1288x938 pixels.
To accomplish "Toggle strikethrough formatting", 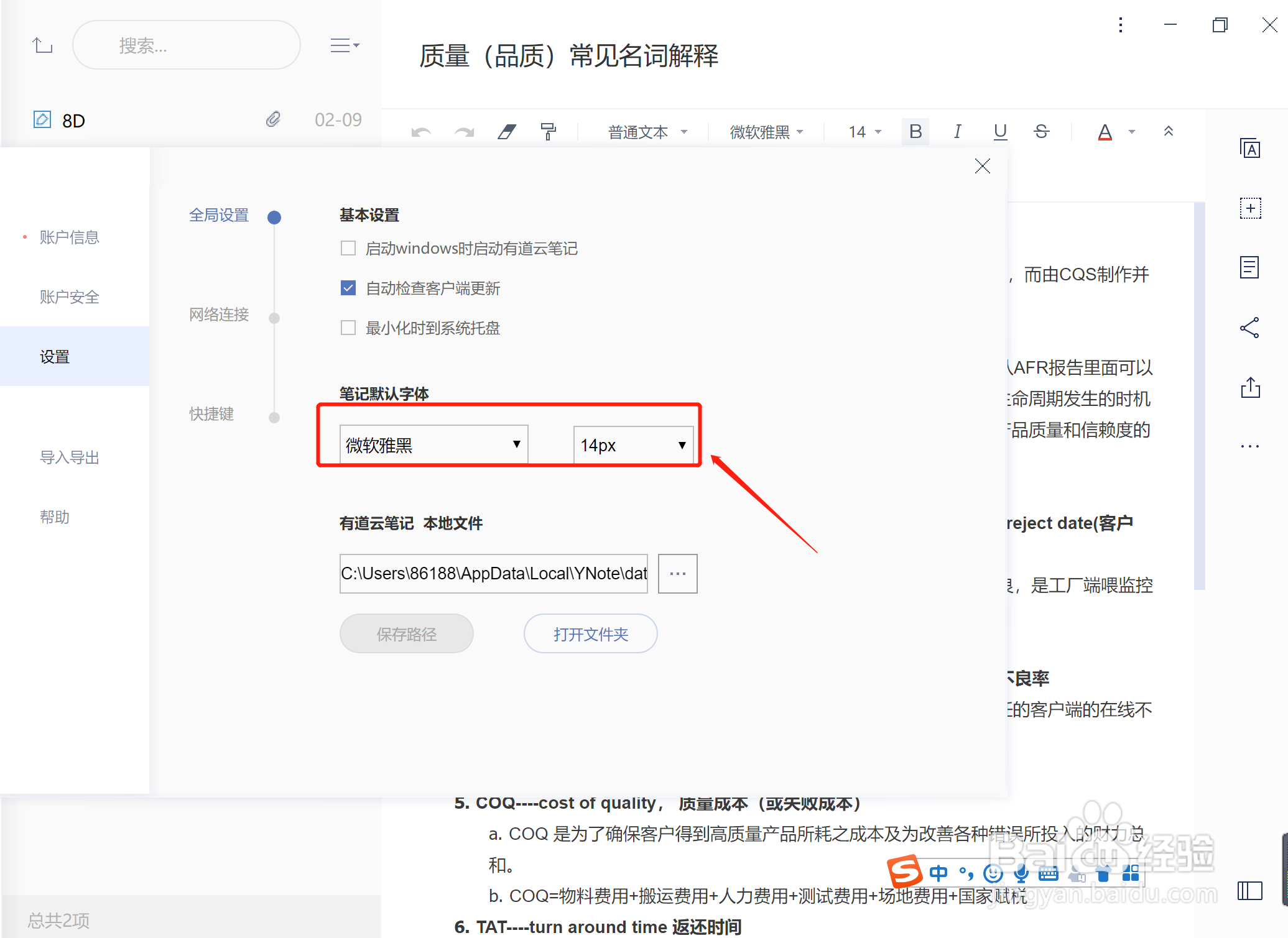I will click(x=1042, y=132).
